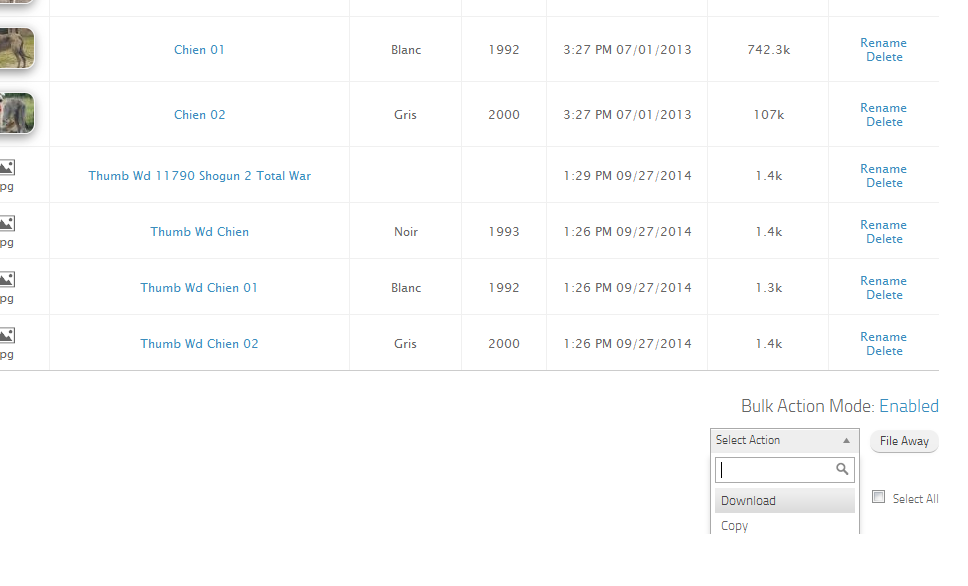Screen dimensions: 968x586
Task: Open the Thumb Wd Chien 02 link
Action: (x=199, y=343)
